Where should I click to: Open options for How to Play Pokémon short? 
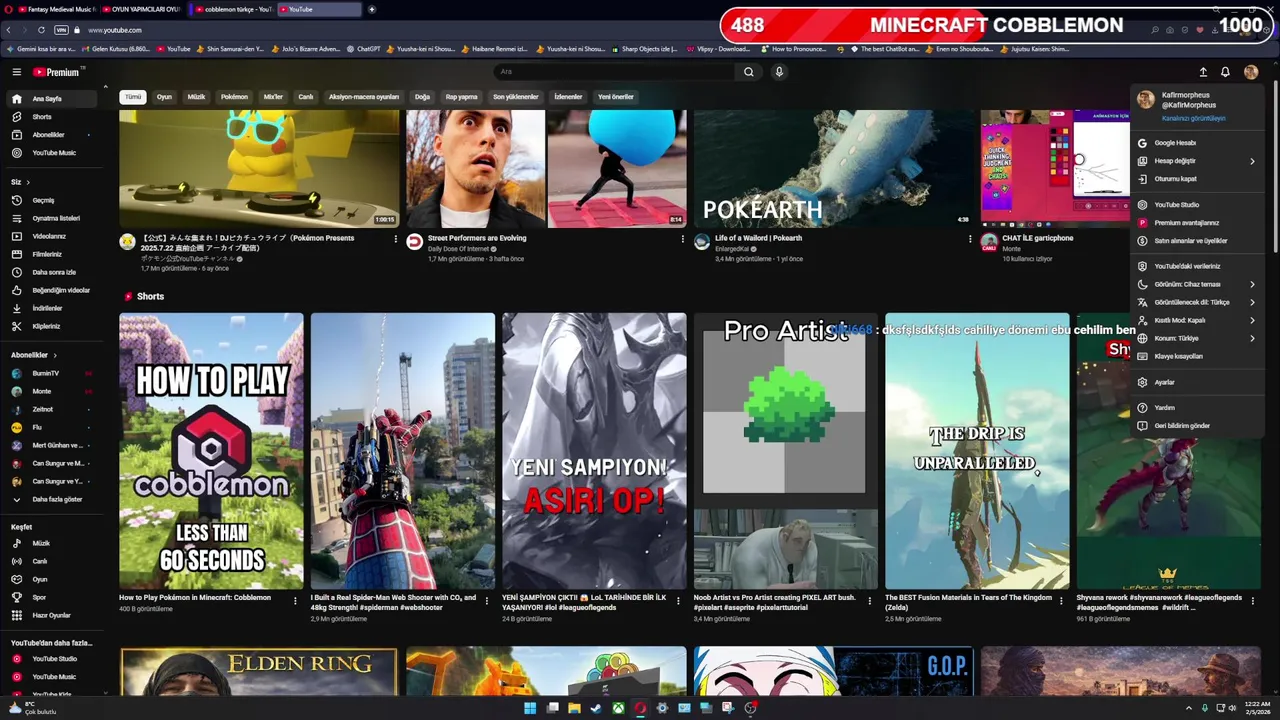pos(295,601)
